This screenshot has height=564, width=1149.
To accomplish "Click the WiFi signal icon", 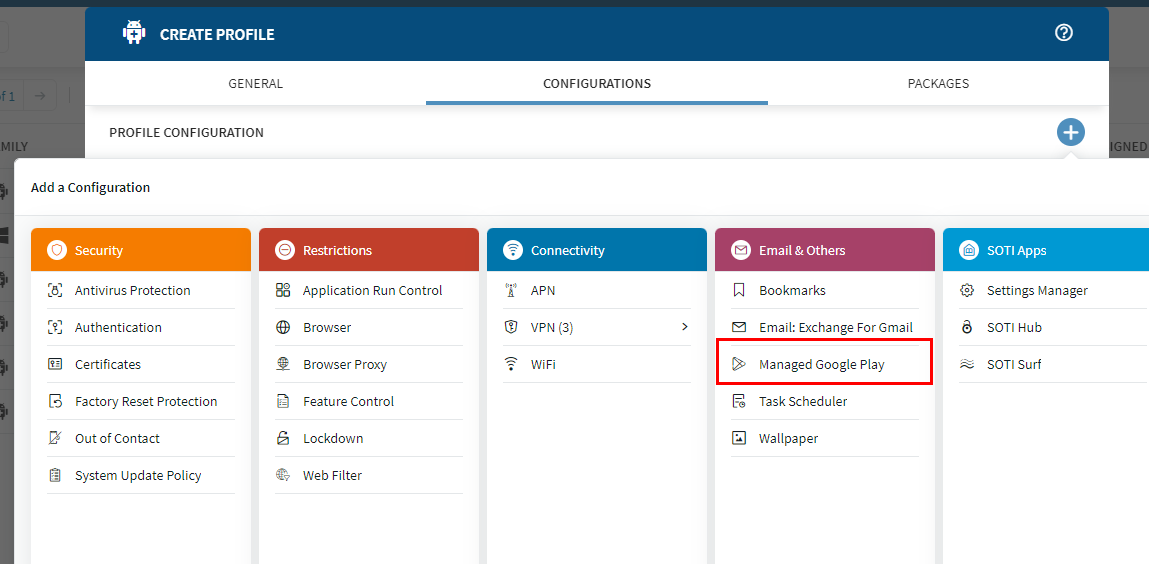I will pyautogui.click(x=511, y=364).
